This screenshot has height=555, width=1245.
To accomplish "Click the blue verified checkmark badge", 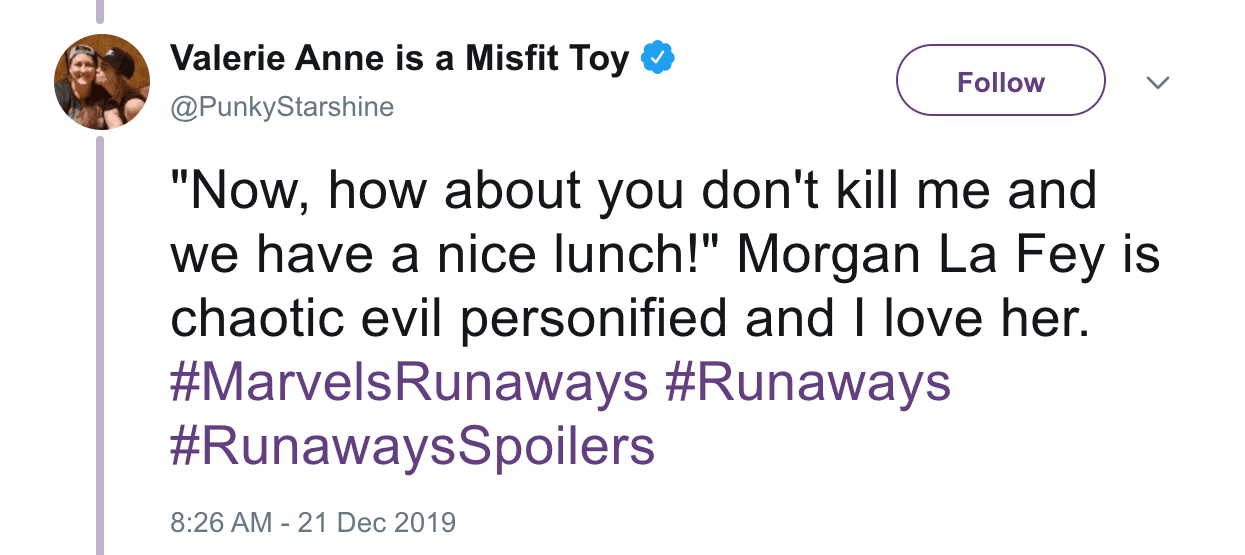I will pyautogui.click(x=657, y=60).
